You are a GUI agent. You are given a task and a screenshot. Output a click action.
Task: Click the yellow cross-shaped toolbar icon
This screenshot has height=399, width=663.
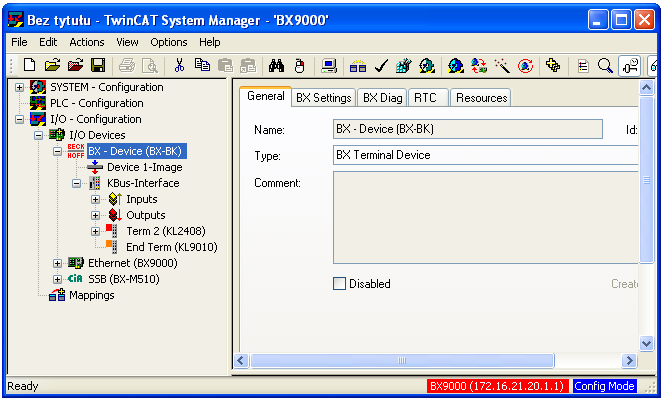553,66
